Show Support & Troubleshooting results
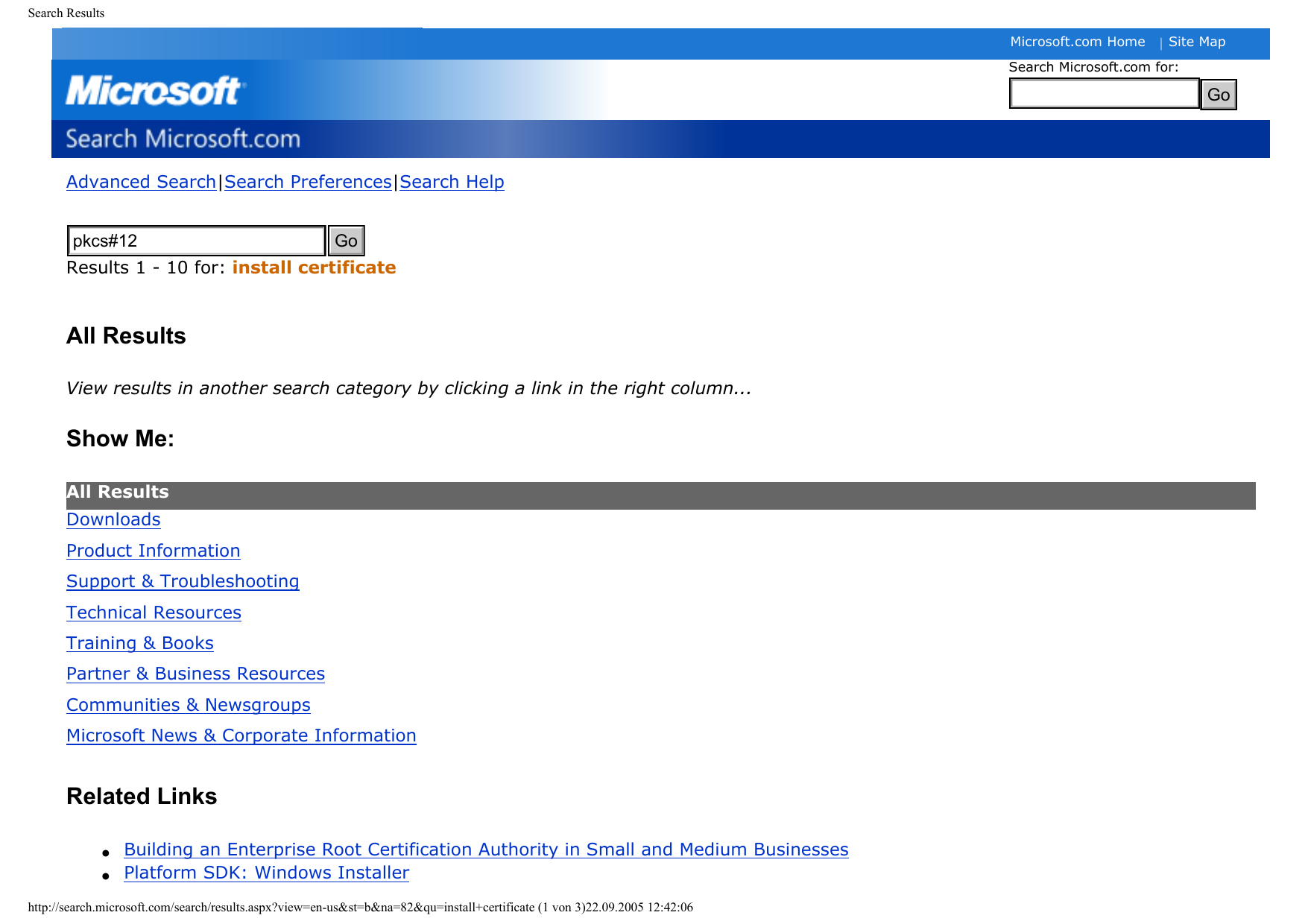Screen dimensions: 1308x924 click(x=183, y=581)
